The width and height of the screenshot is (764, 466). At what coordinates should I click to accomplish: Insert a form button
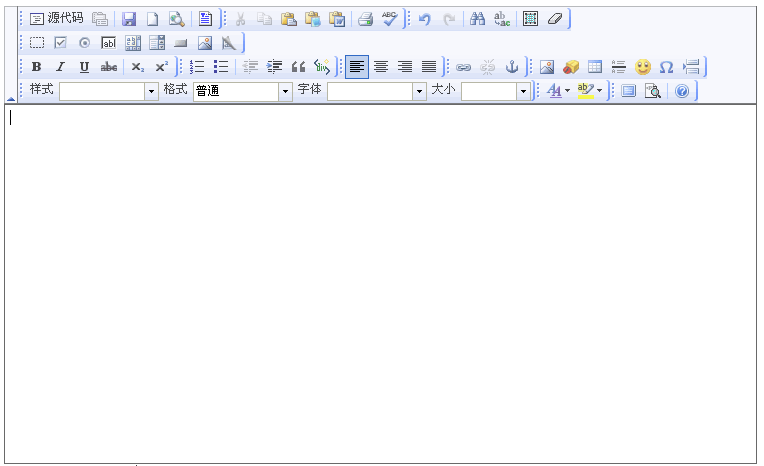coord(181,43)
